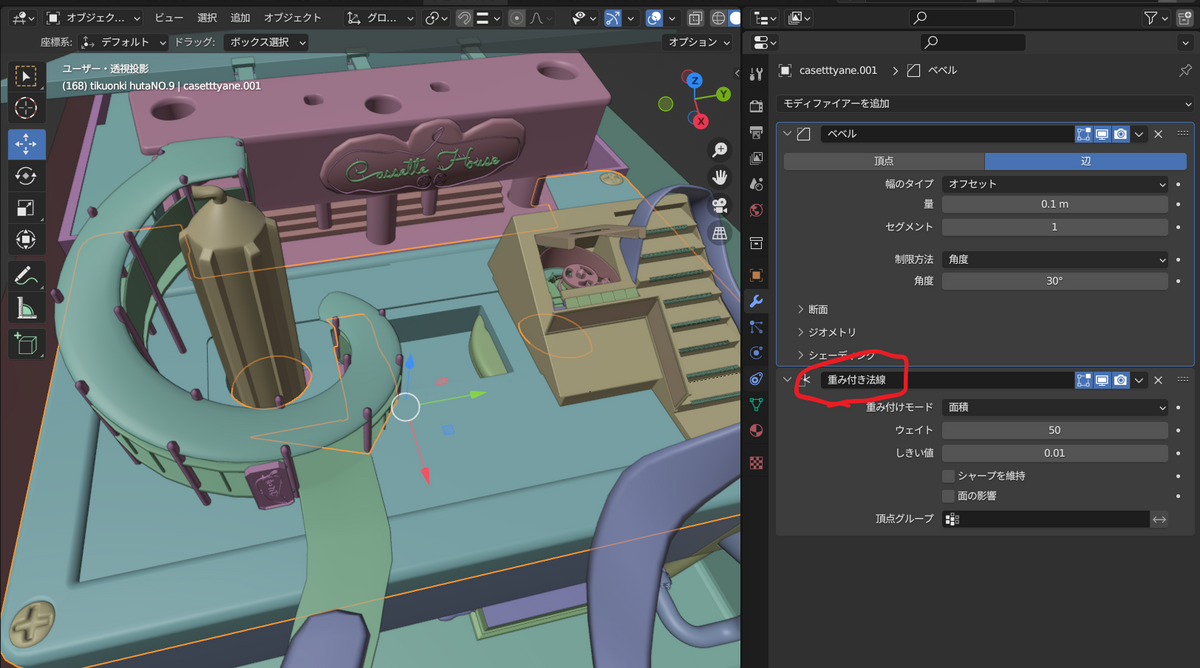Screen dimensions: 1200x668
Task: Enable the 面の影響 checkbox
Action: click(x=948, y=496)
